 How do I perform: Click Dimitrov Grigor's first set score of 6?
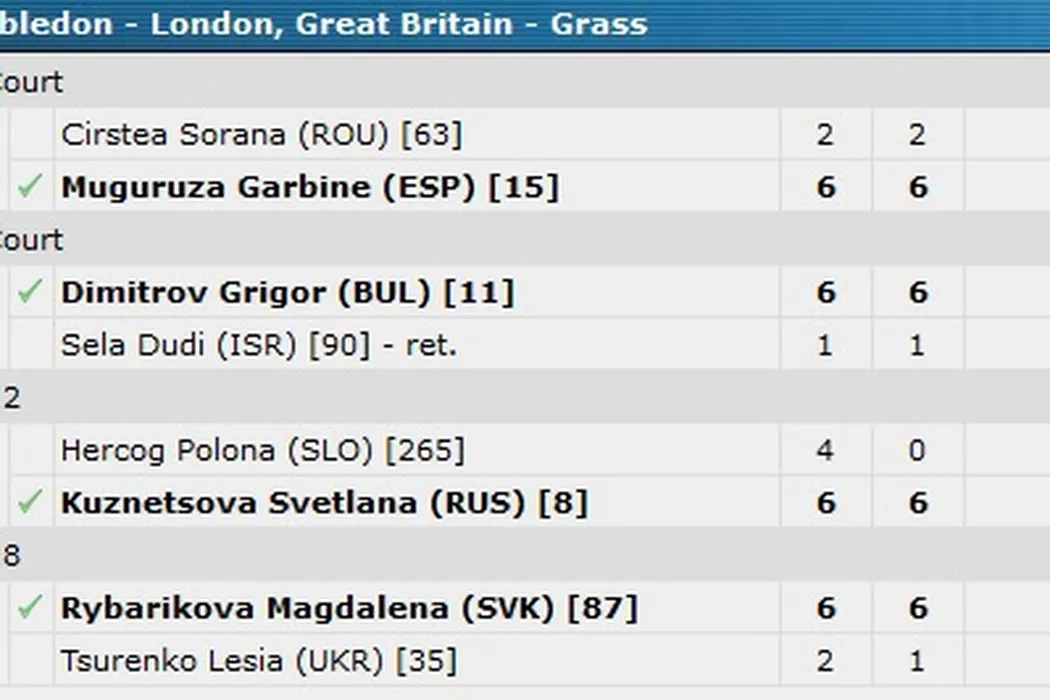coord(825,292)
